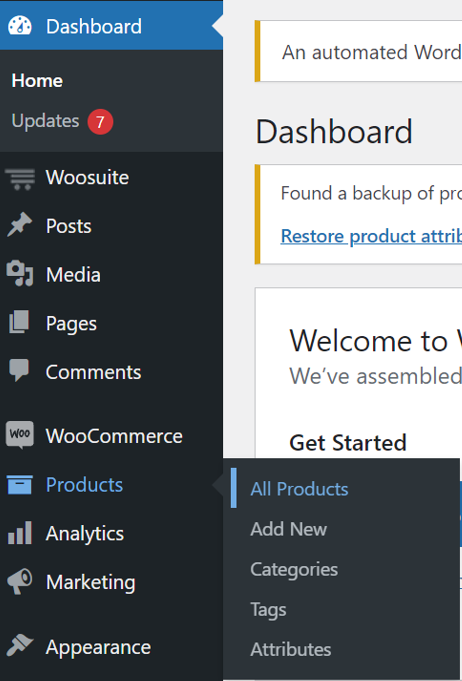Select Tags in the Products flyout
Image resolution: width=462 pixels, height=681 pixels.
[268, 610]
